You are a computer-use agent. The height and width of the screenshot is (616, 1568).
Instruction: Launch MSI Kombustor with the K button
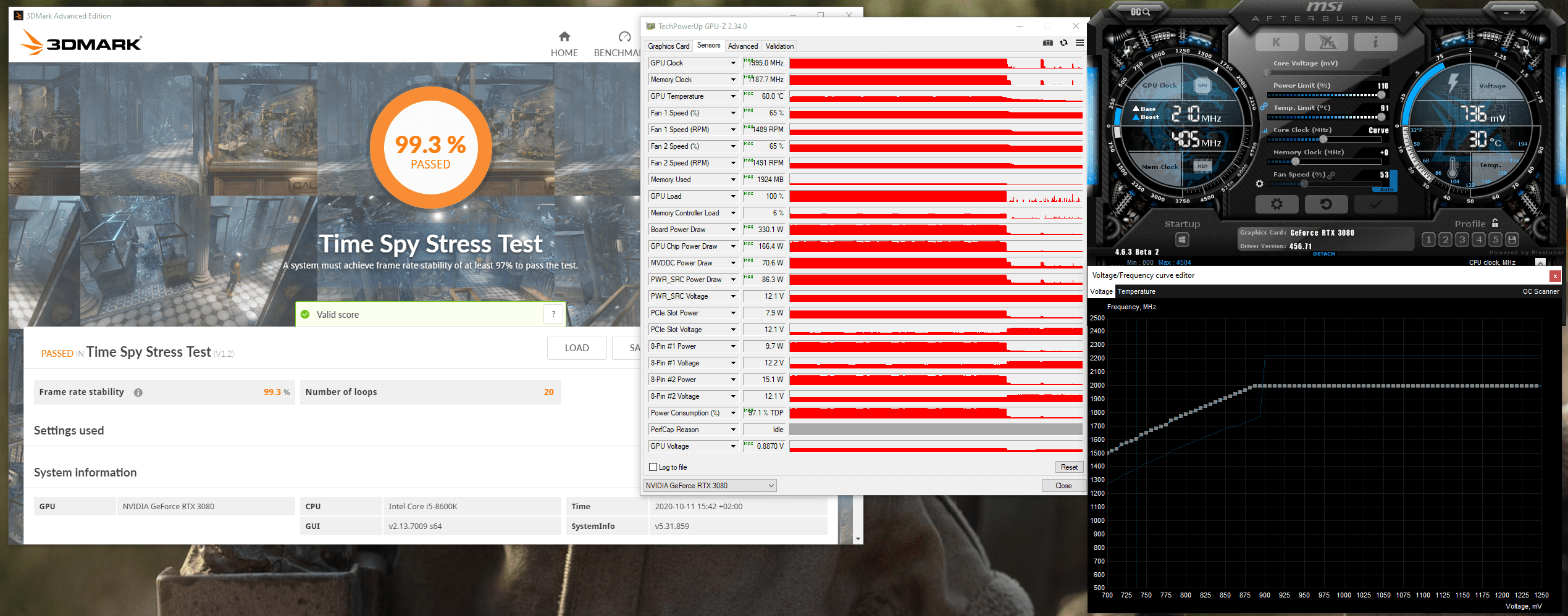1277,42
